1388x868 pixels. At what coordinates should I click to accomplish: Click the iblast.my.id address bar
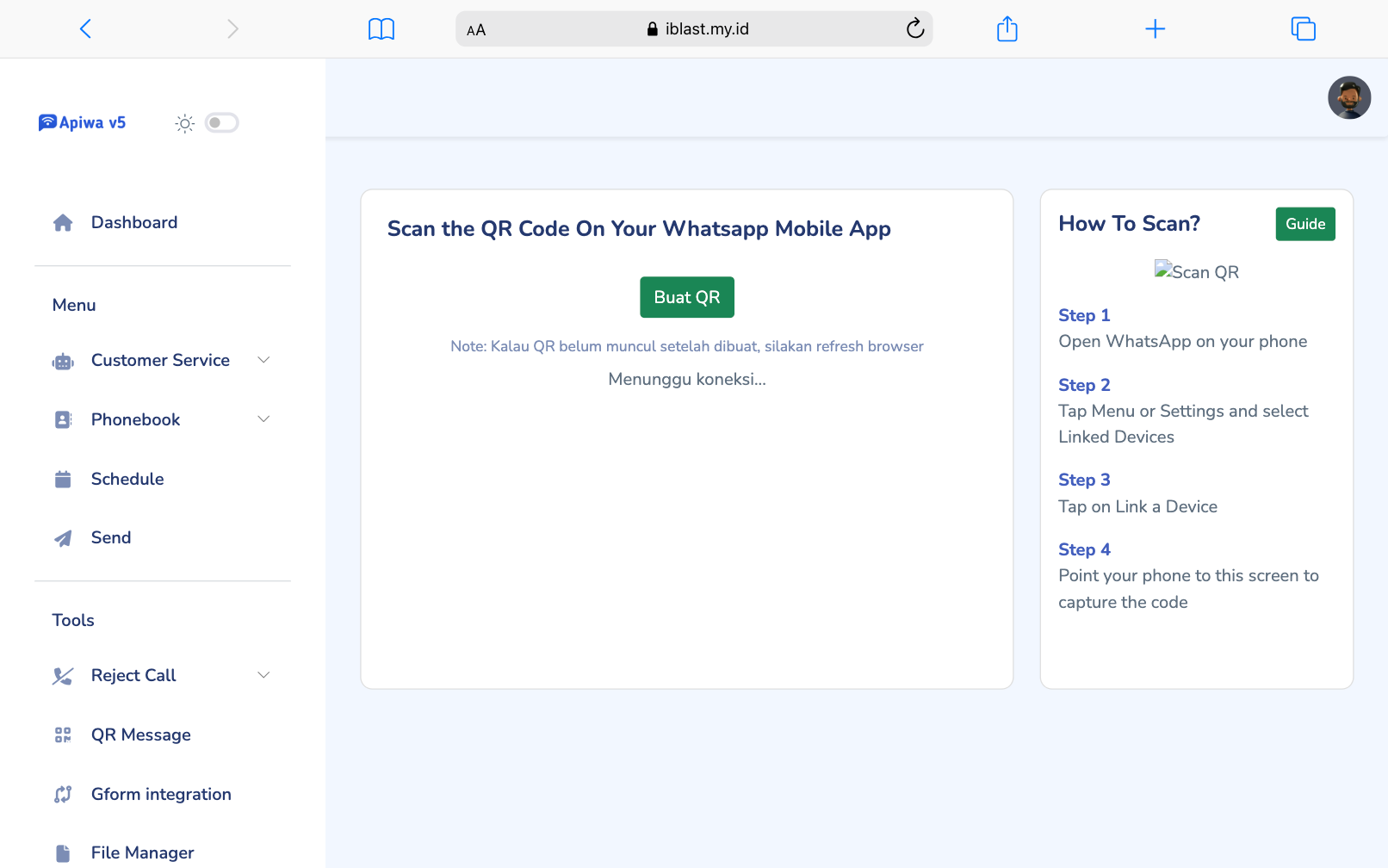click(697, 29)
